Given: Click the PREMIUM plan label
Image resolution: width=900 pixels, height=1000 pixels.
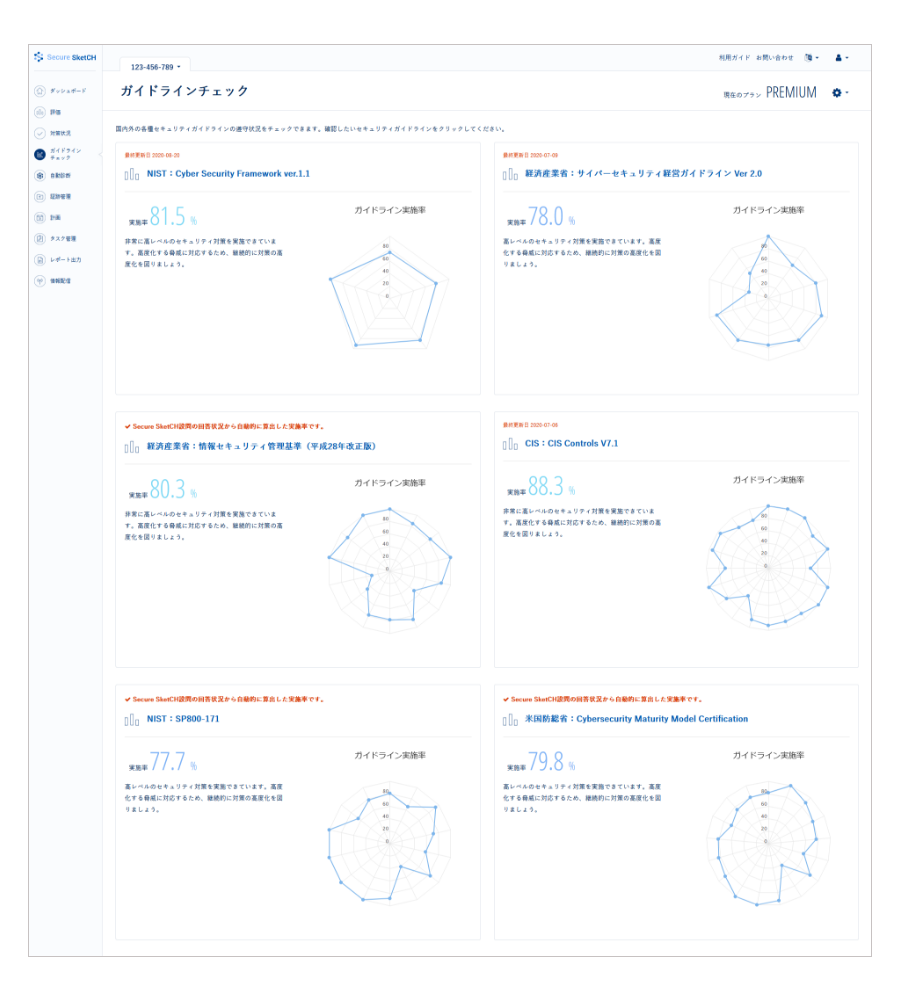Looking at the screenshot, I should tap(791, 92).
